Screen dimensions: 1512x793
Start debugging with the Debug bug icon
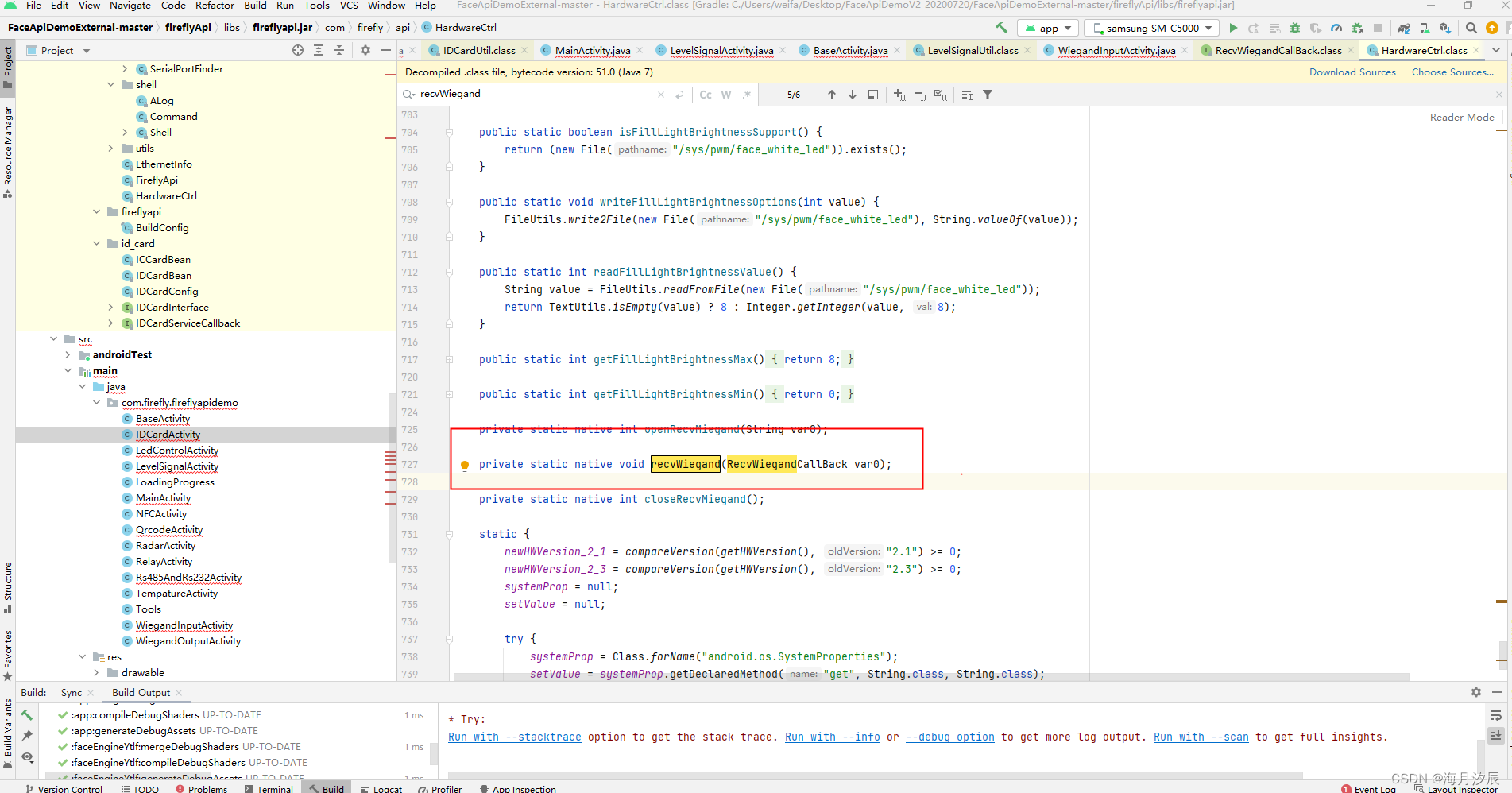coord(1295,28)
